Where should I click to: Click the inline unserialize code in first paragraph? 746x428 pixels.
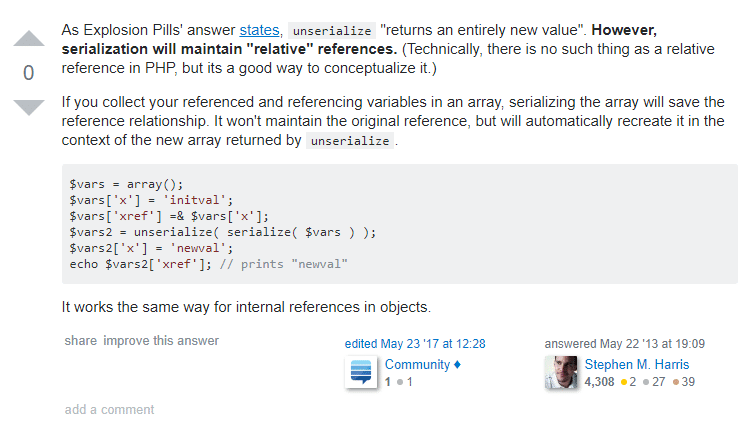tap(332, 31)
